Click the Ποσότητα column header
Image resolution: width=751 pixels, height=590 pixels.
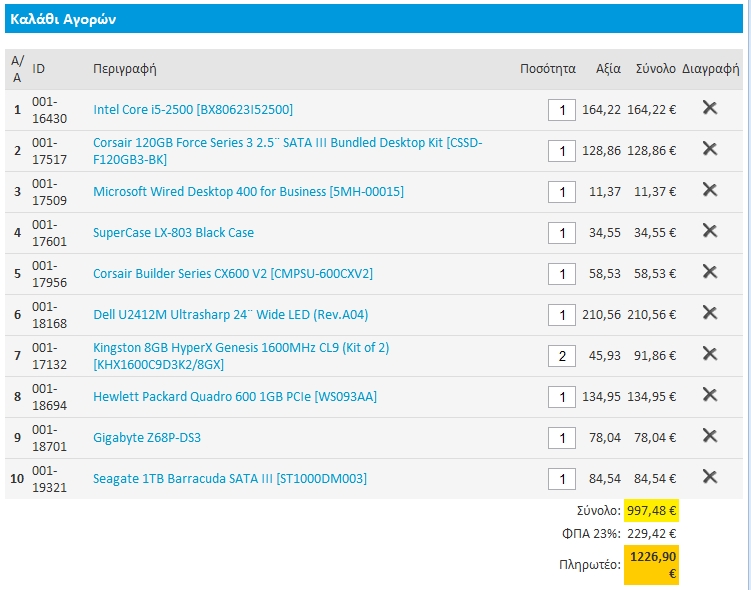(547, 69)
